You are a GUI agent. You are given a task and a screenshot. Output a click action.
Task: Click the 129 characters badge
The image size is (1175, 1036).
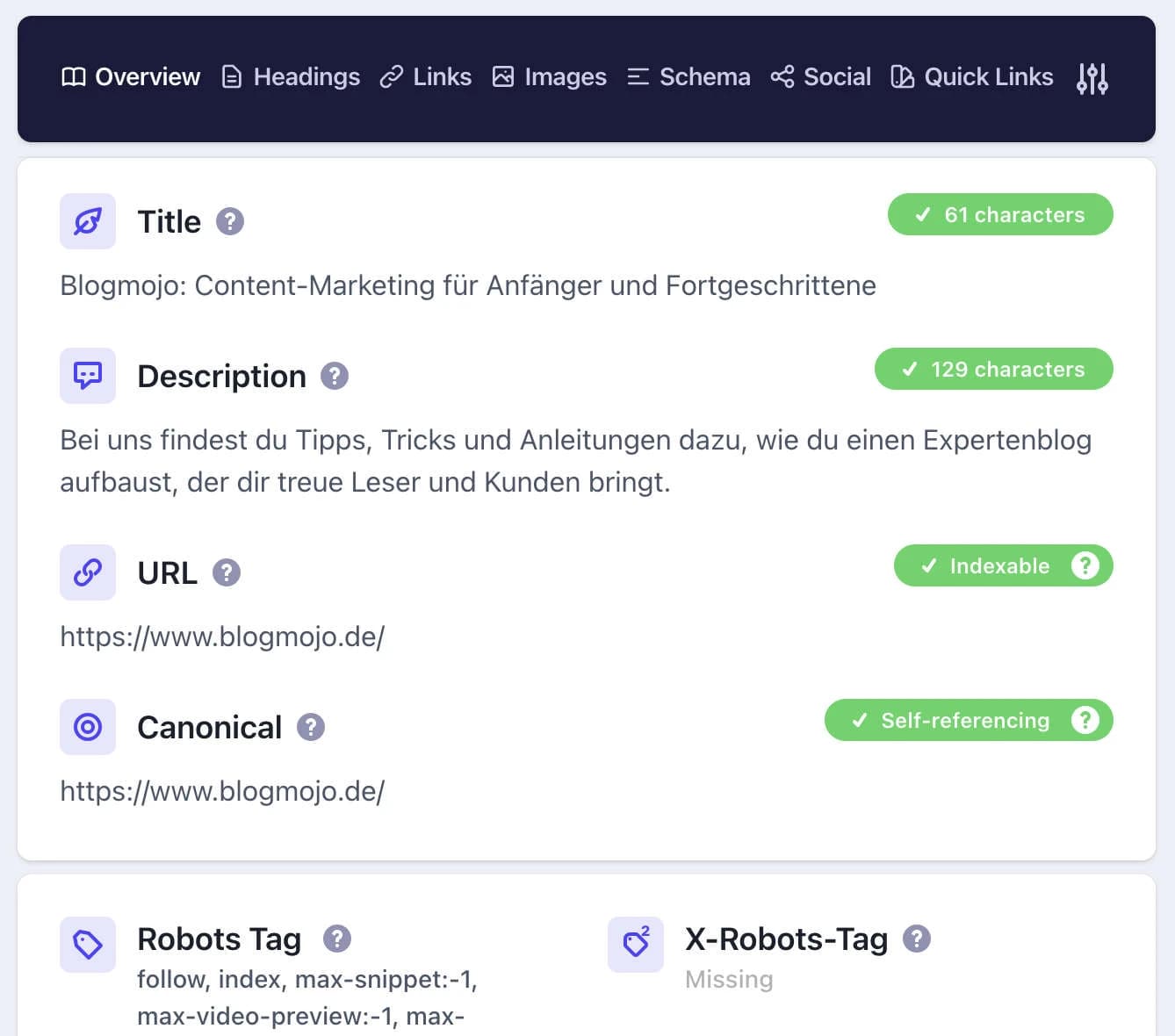pyautogui.click(x=993, y=369)
